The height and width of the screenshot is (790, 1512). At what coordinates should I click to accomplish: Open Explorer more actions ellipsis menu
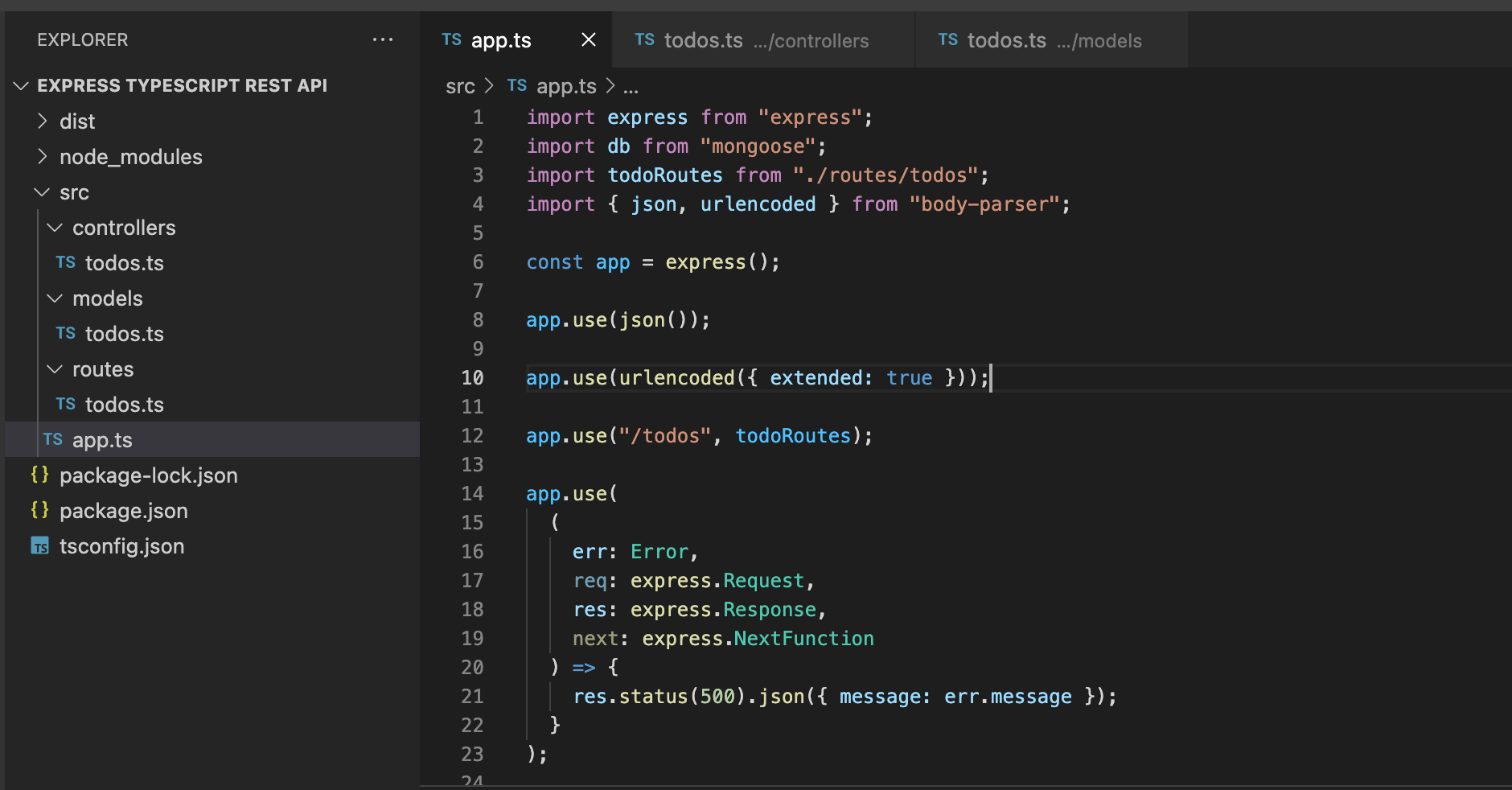coord(383,39)
